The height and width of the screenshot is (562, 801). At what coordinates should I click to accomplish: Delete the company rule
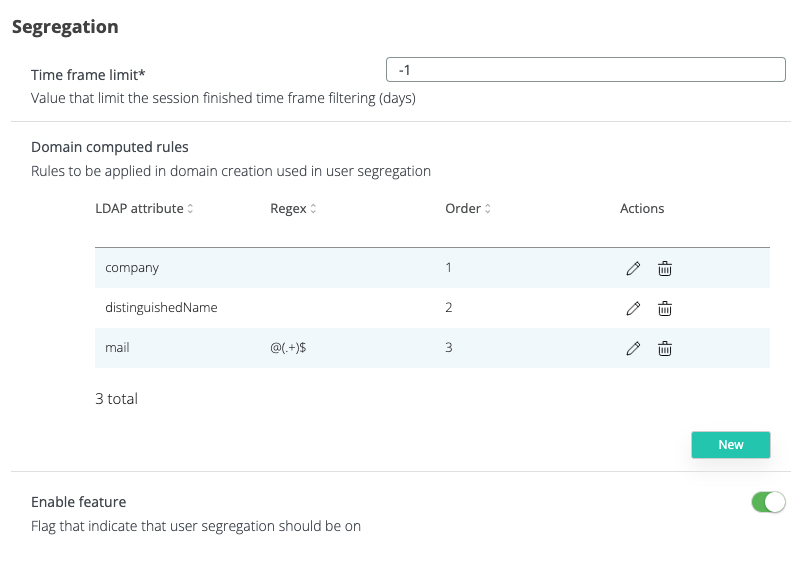click(x=664, y=268)
